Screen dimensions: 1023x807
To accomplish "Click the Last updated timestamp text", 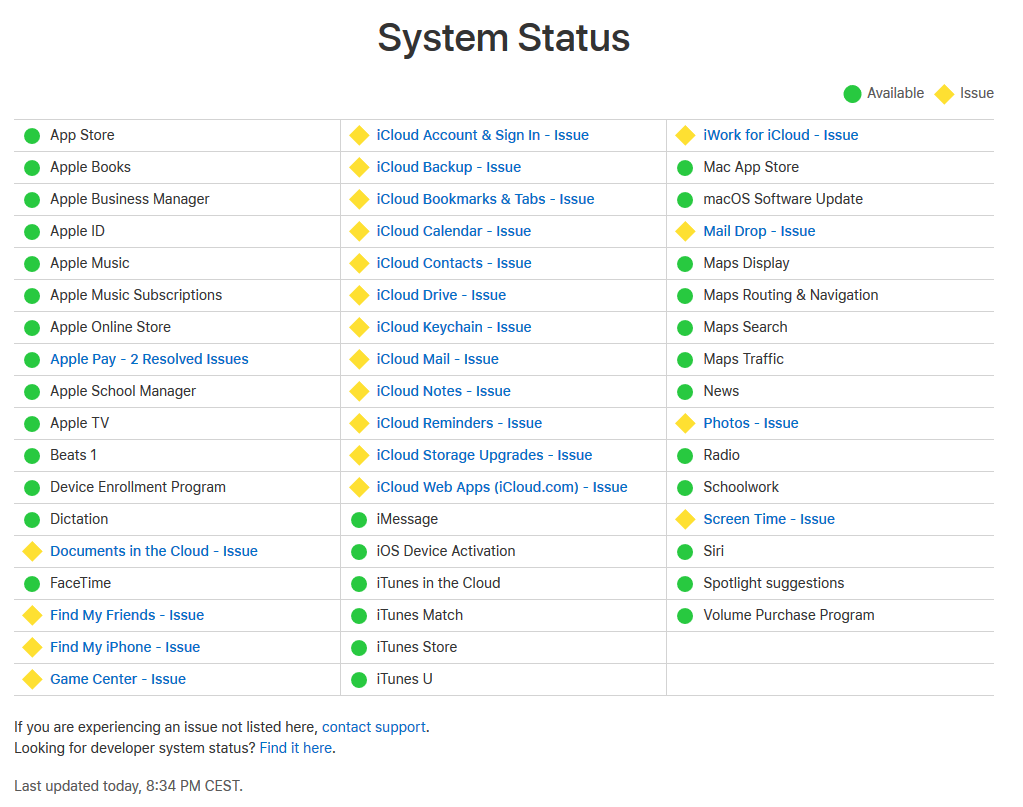I will (x=129, y=785).
